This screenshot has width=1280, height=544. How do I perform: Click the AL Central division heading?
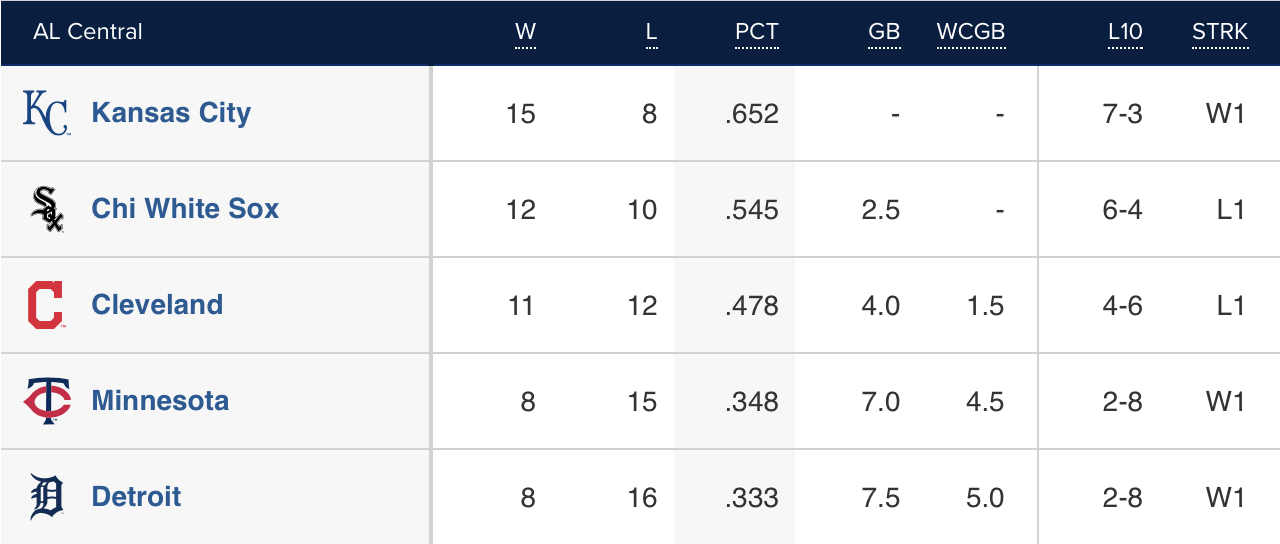pyautogui.click(x=88, y=32)
